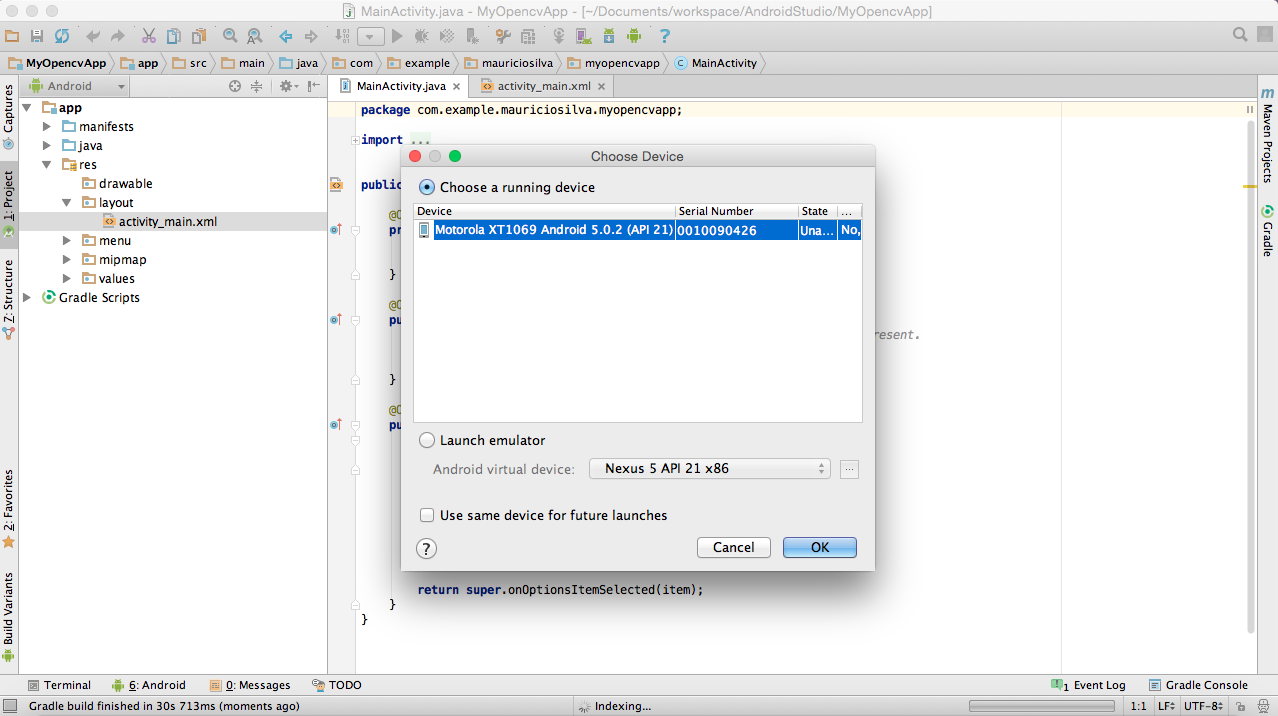The height and width of the screenshot is (716, 1278).
Task: Click the Synchronize refresh icon
Action: 62,36
